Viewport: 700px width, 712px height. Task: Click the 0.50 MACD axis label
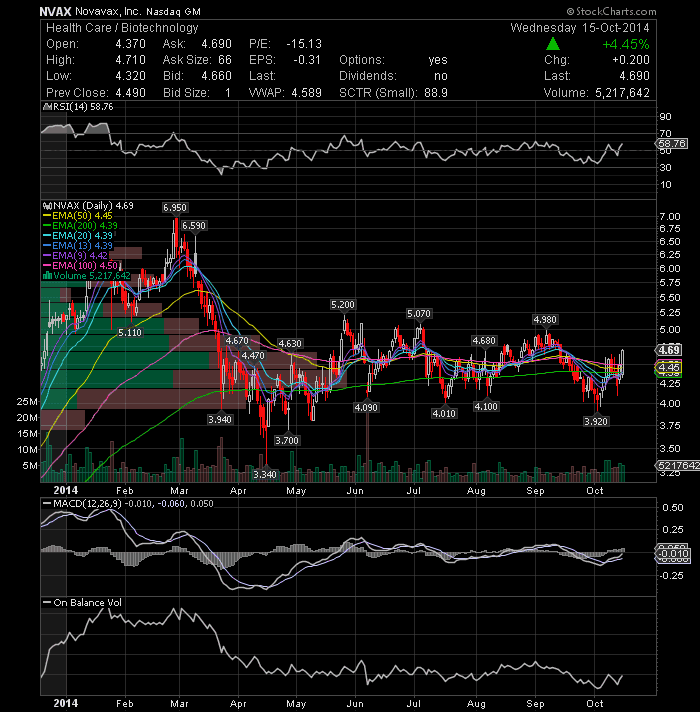[x=673, y=508]
